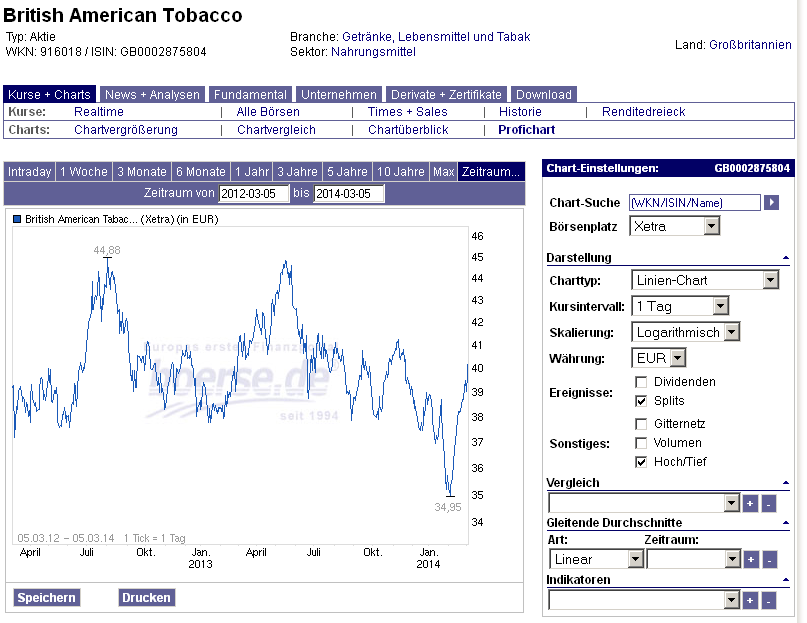The image size is (807, 623).
Task: Open the Charttyp dropdown
Action: 770,281
